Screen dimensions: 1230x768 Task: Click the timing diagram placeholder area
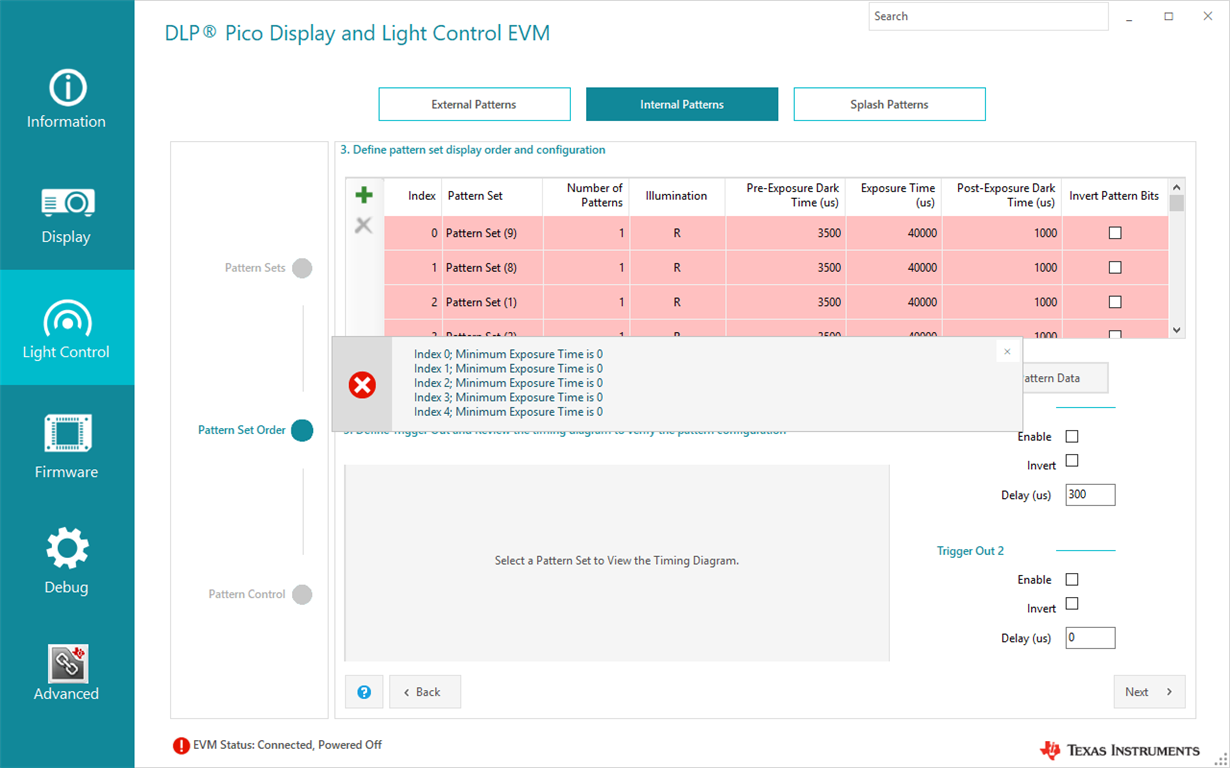pyautogui.click(x=617, y=562)
